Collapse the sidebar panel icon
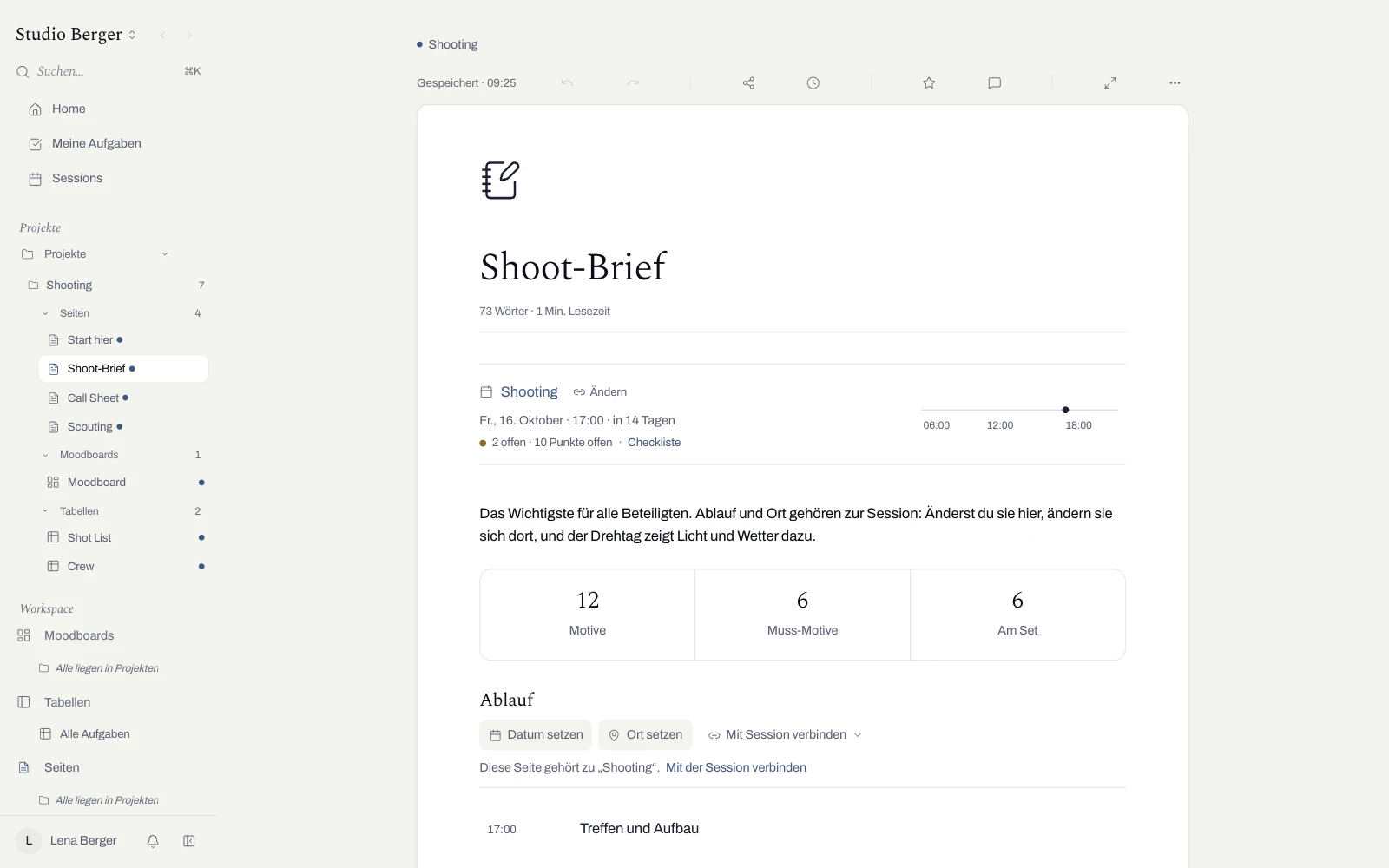Viewport: 1389px width, 868px height. [x=189, y=841]
